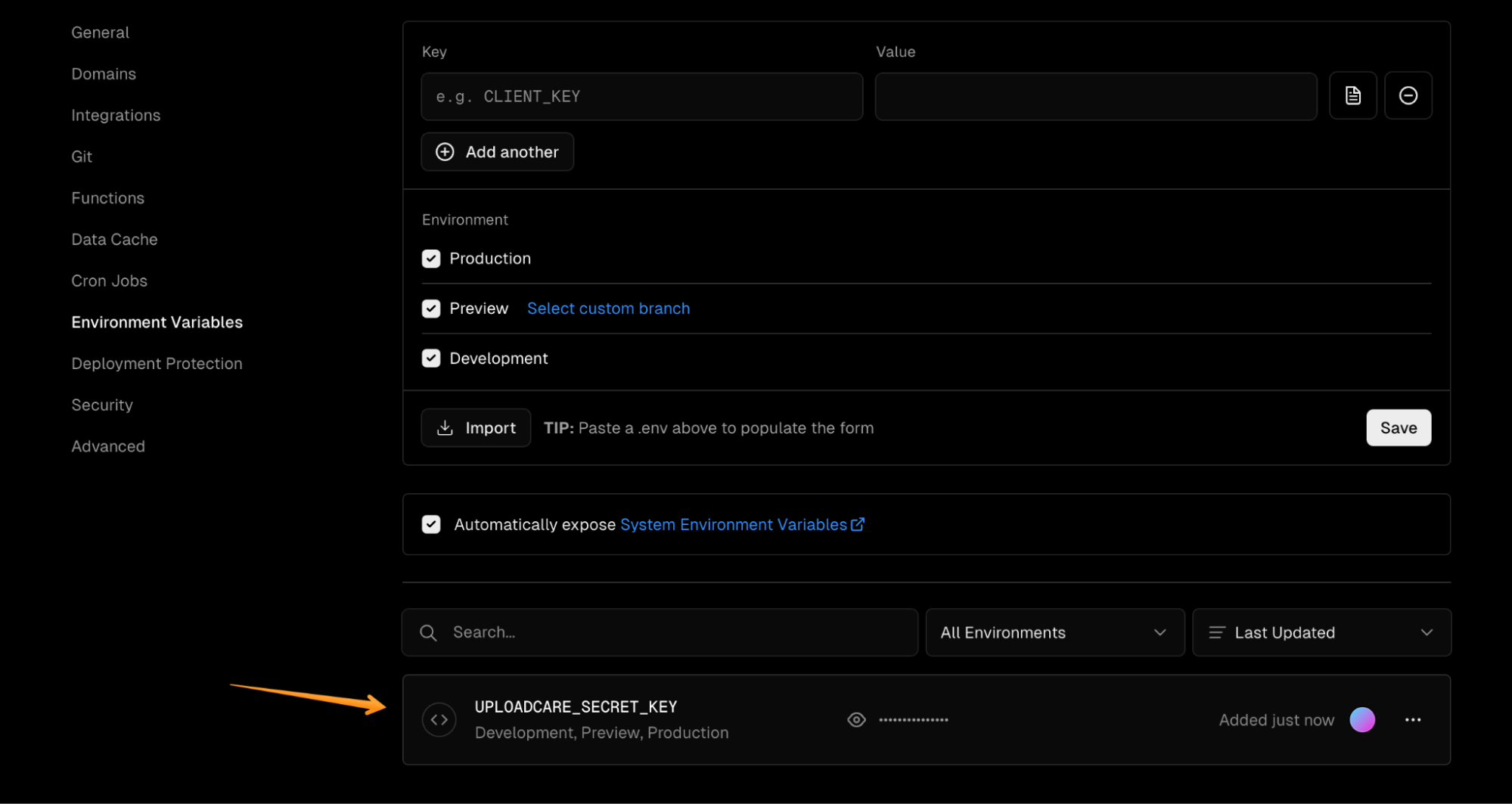Save the environment variable form

pyautogui.click(x=1397, y=427)
